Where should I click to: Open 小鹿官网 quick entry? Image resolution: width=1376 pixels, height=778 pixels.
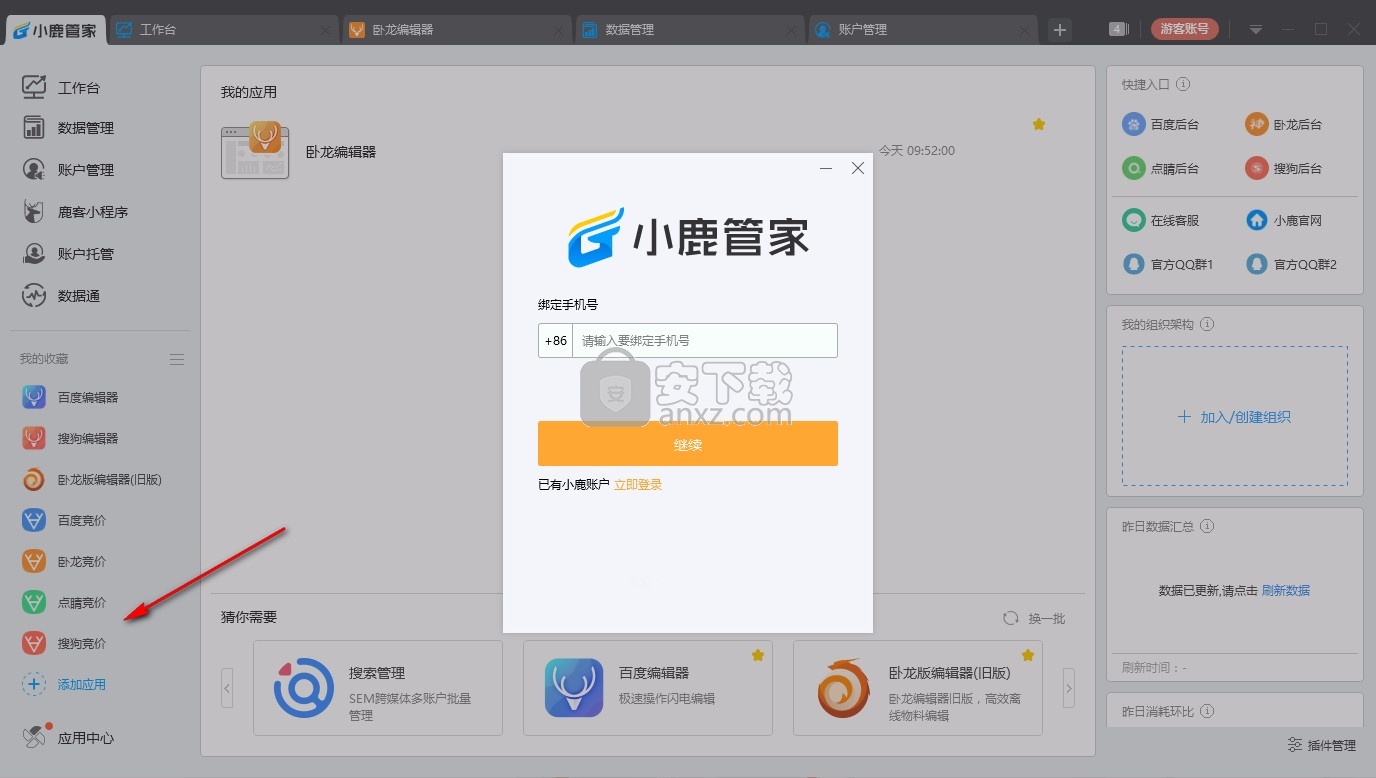tap(1283, 220)
